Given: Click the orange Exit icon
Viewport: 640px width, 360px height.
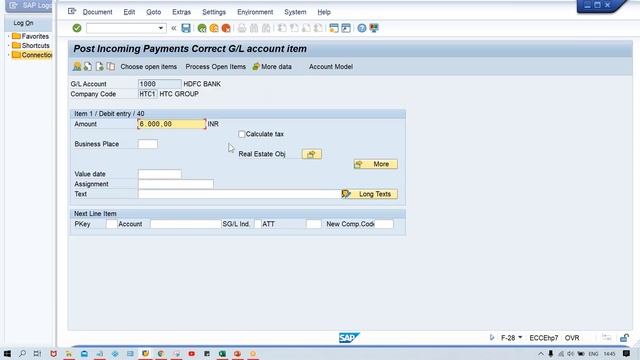Looking at the screenshot, I should (x=214, y=28).
